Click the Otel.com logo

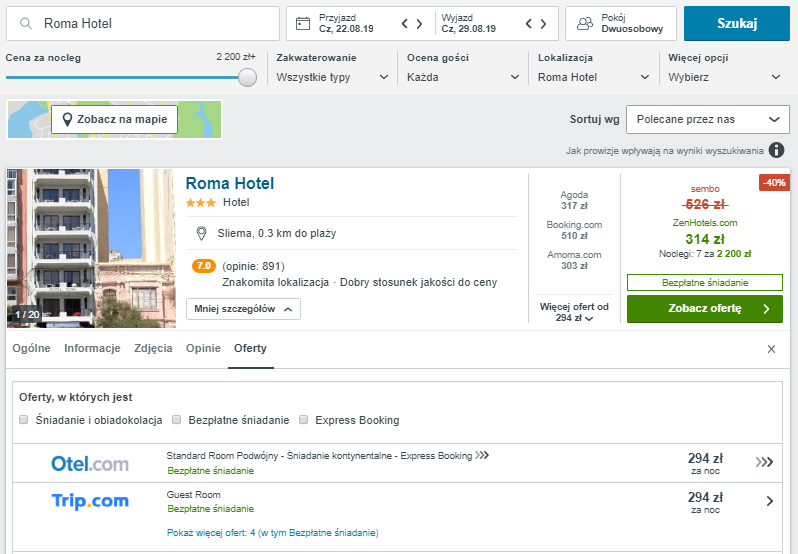pos(90,464)
